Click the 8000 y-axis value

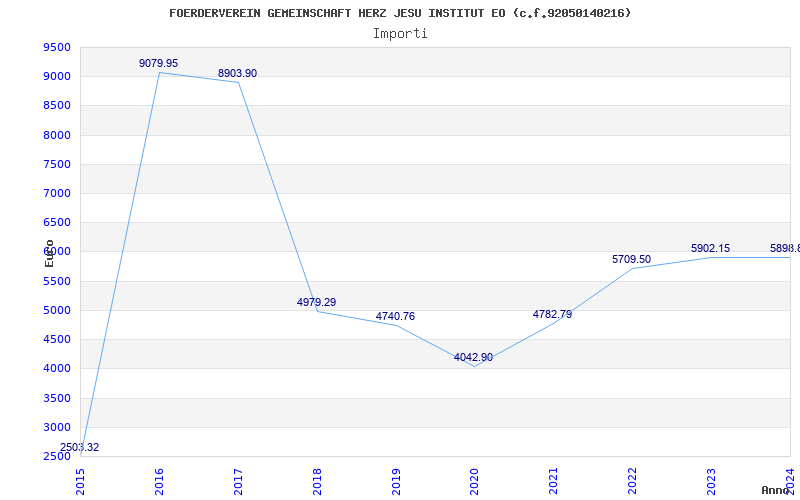57,135
